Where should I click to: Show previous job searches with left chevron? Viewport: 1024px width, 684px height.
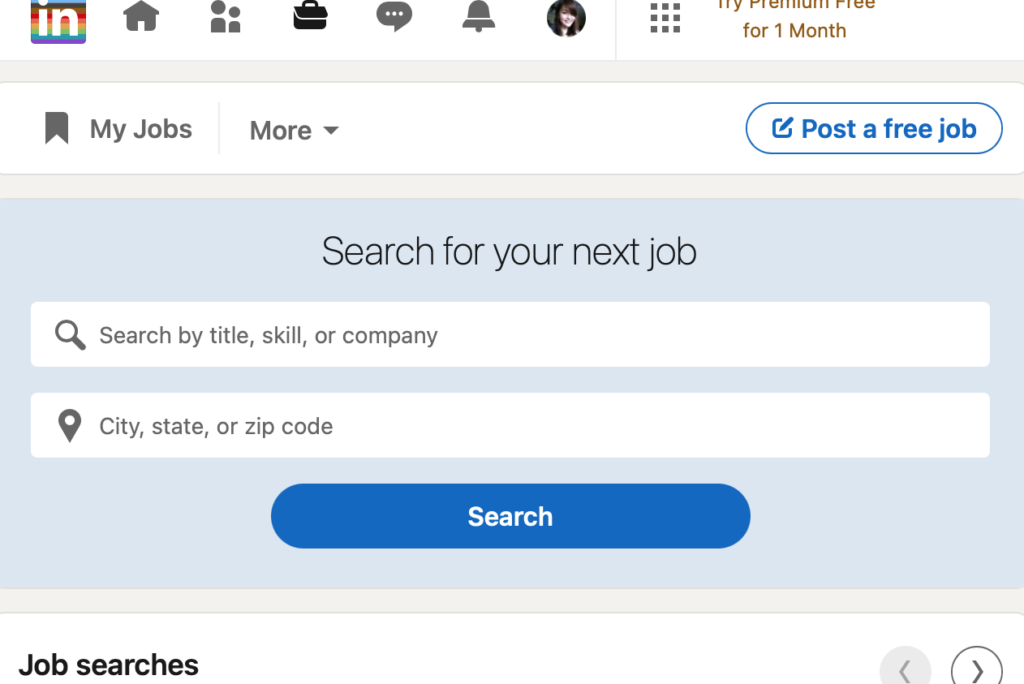[x=905, y=669]
